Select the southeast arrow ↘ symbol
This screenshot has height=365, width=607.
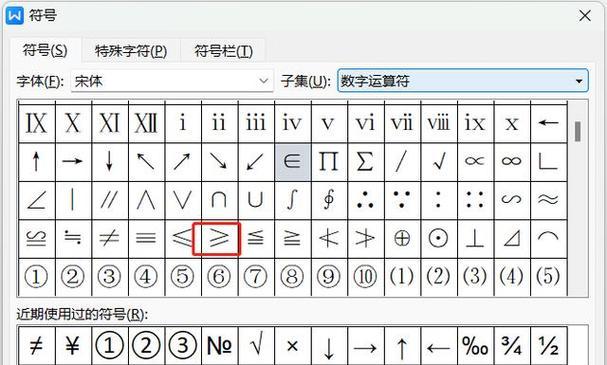tap(219, 161)
